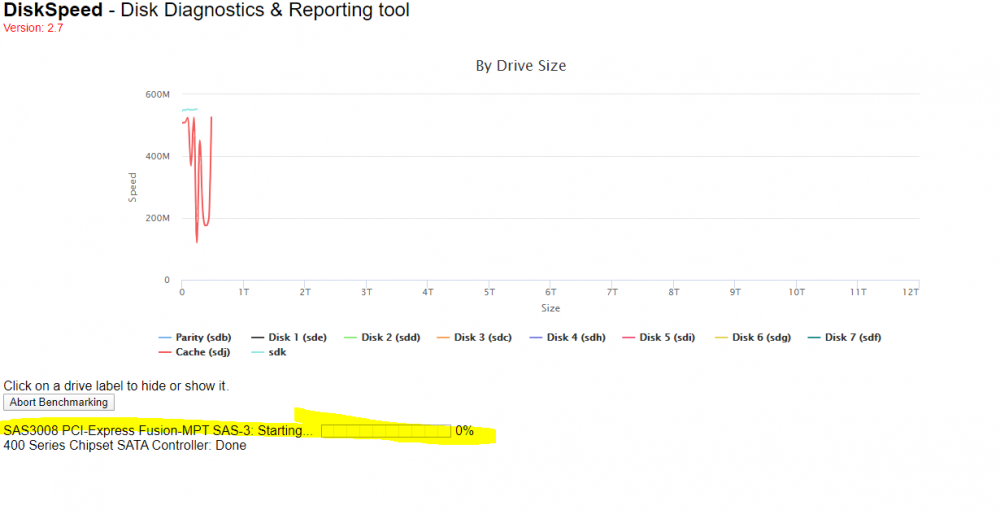This screenshot has width=1000, height=514.
Task: Click 400 Series Chipset SATA Controller status
Action: coord(125,446)
